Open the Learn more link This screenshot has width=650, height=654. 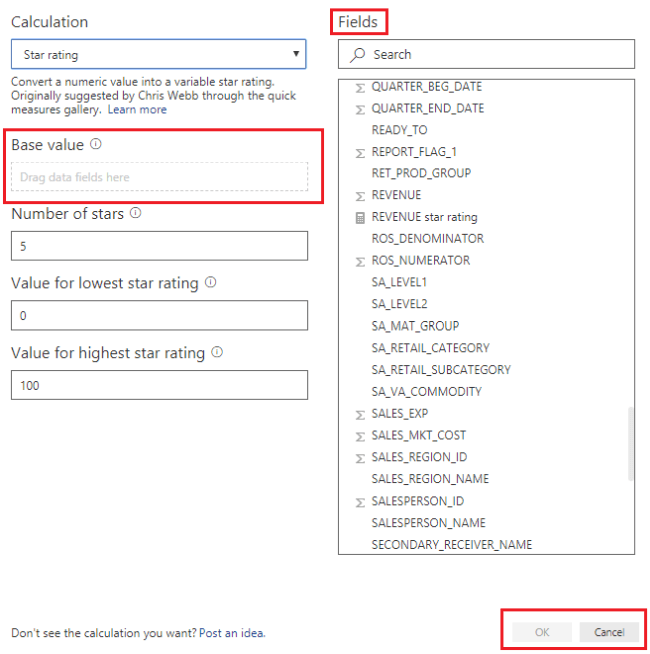click(137, 110)
